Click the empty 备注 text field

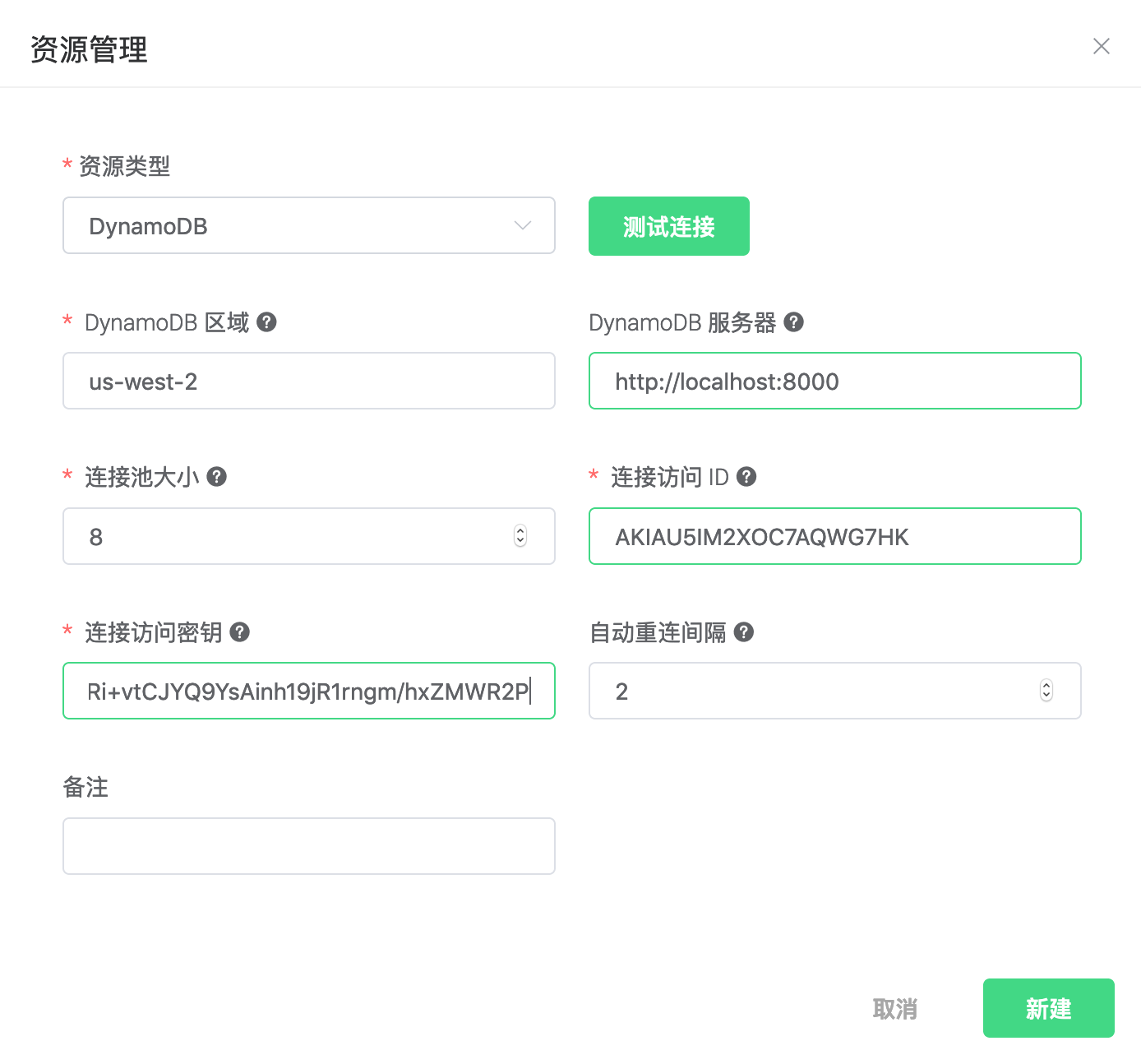click(308, 846)
